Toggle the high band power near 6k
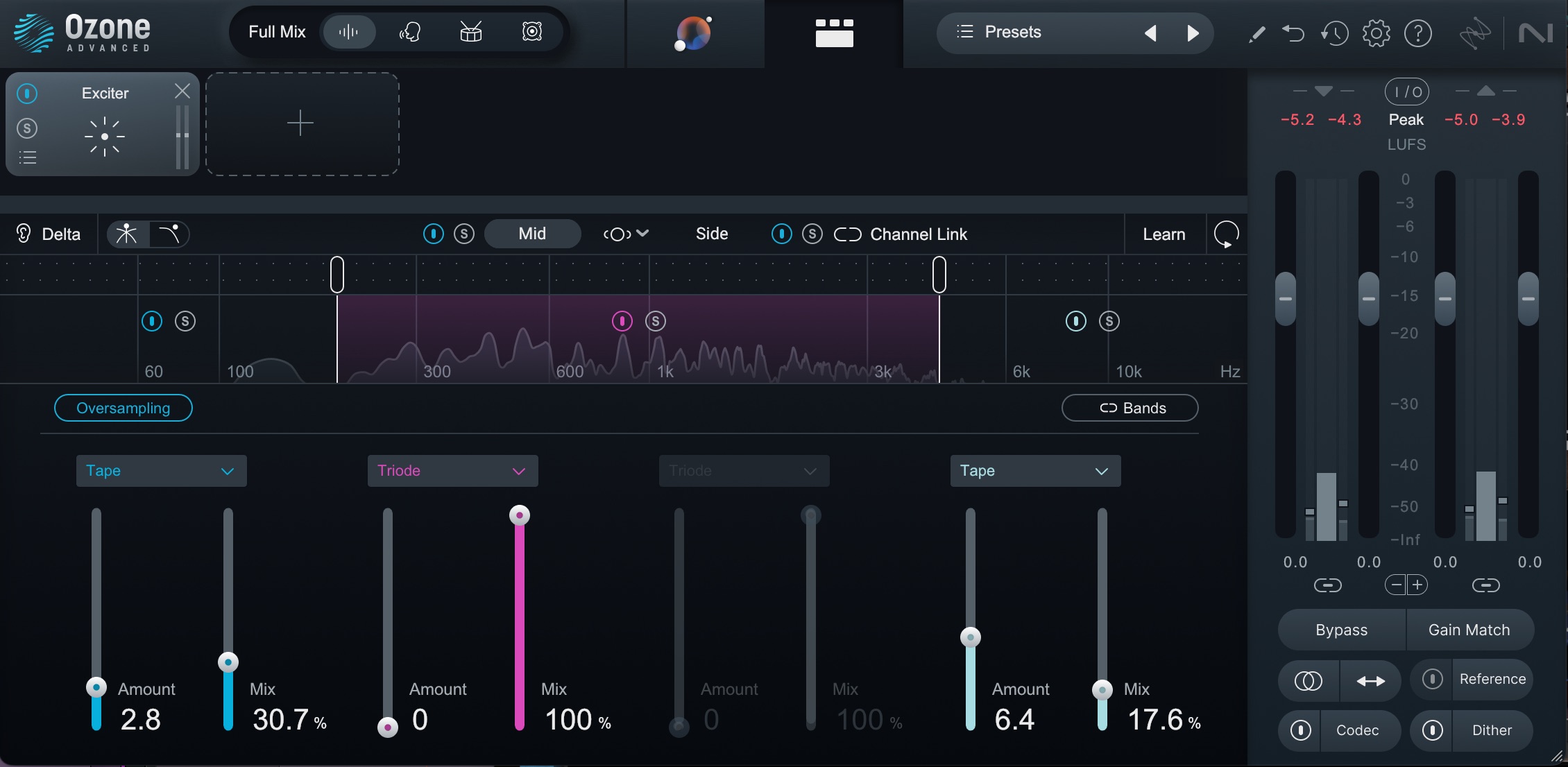The image size is (1568, 767). [1076, 321]
